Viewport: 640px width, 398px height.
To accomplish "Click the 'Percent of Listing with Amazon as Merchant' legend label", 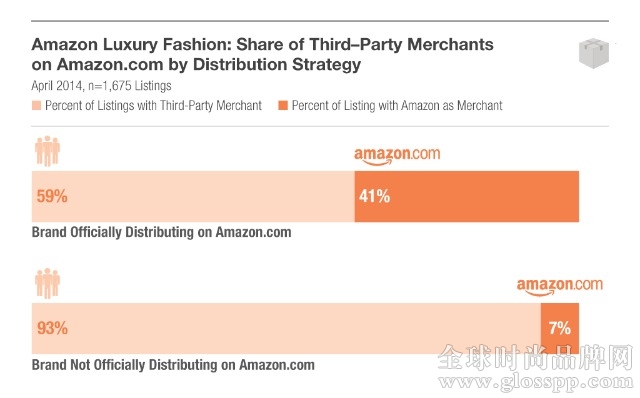I will pos(397,106).
